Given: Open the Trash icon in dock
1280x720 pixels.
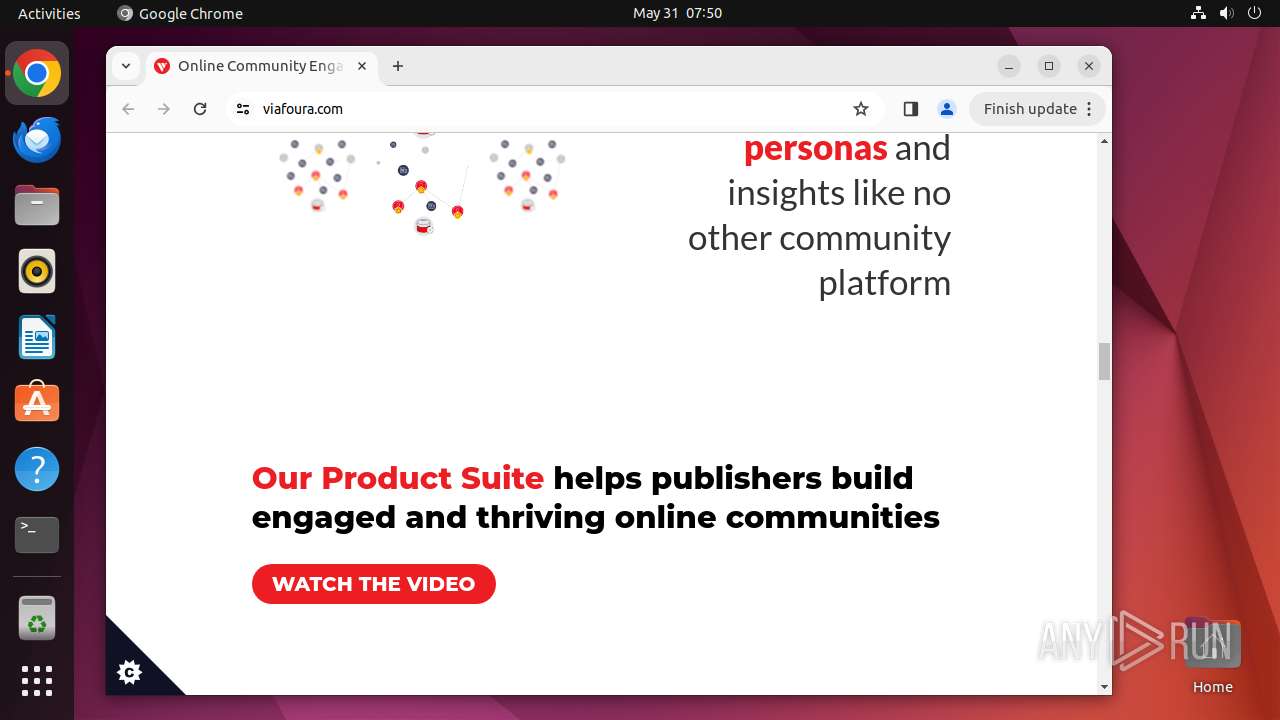Looking at the screenshot, I should click(x=37, y=618).
